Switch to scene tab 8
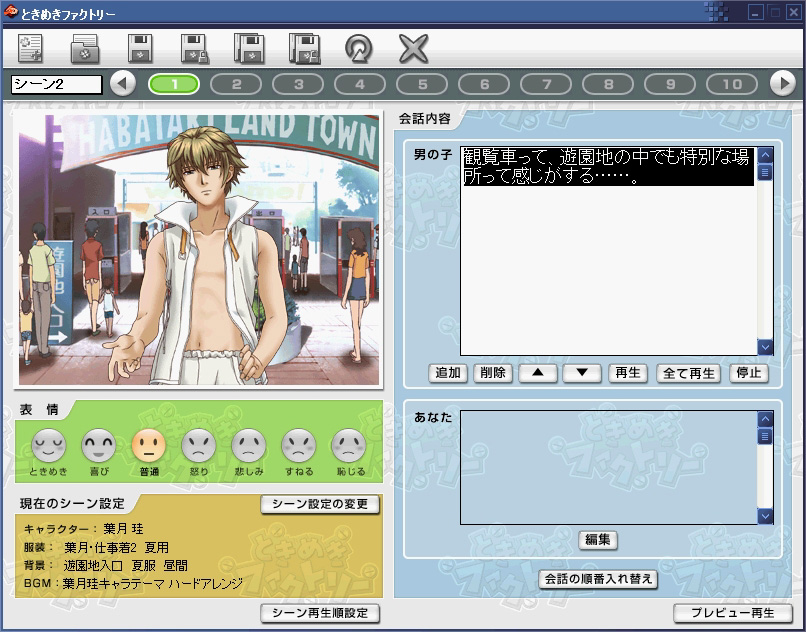The image size is (806, 632). pyautogui.click(x=608, y=84)
